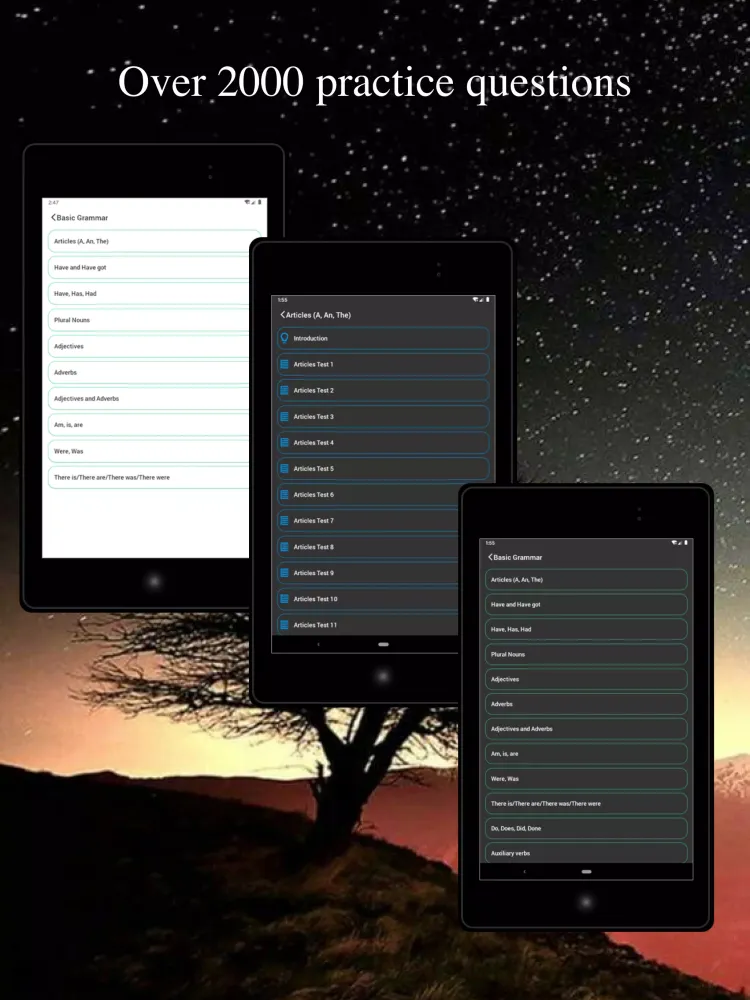
Task: Click the list icon for Articles Test 5
Action: coord(284,469)
